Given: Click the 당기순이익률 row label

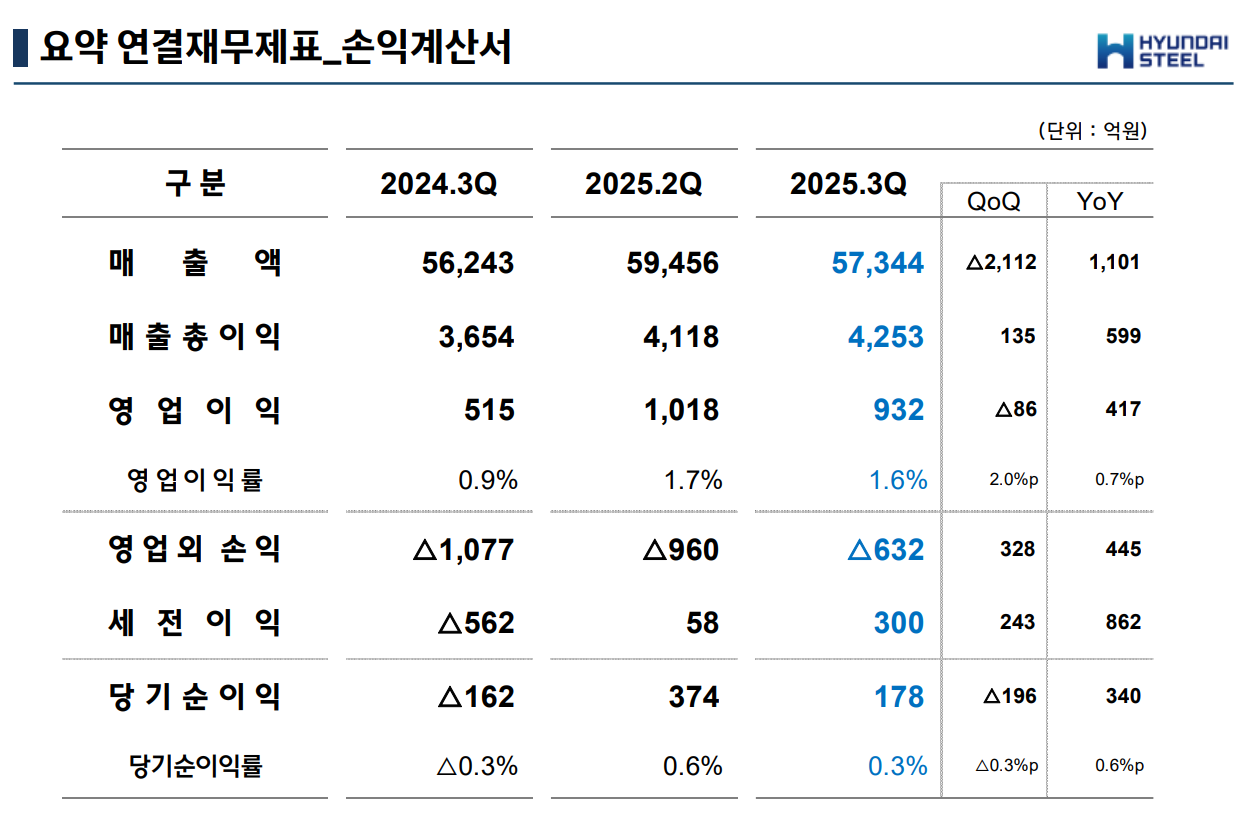Looking at the screenshot, I should [195, 767].
